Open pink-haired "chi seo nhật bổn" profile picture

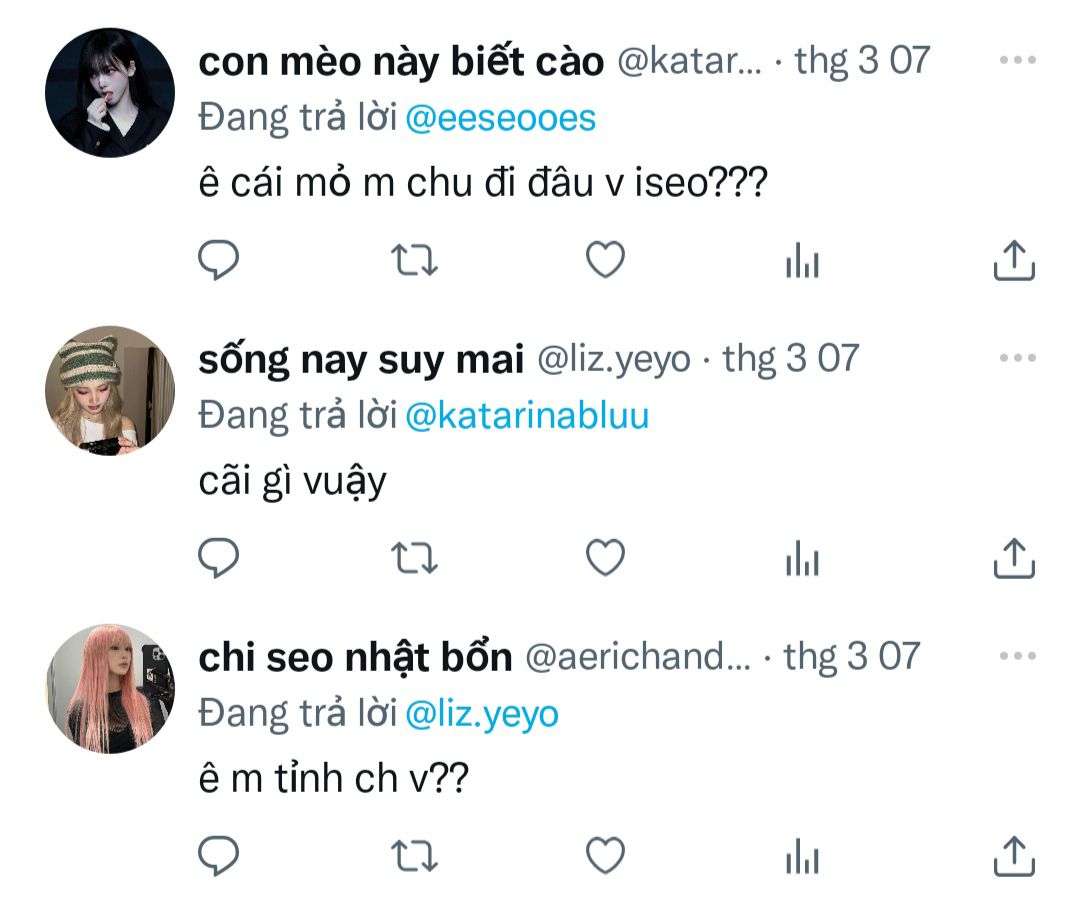(110, 689)
